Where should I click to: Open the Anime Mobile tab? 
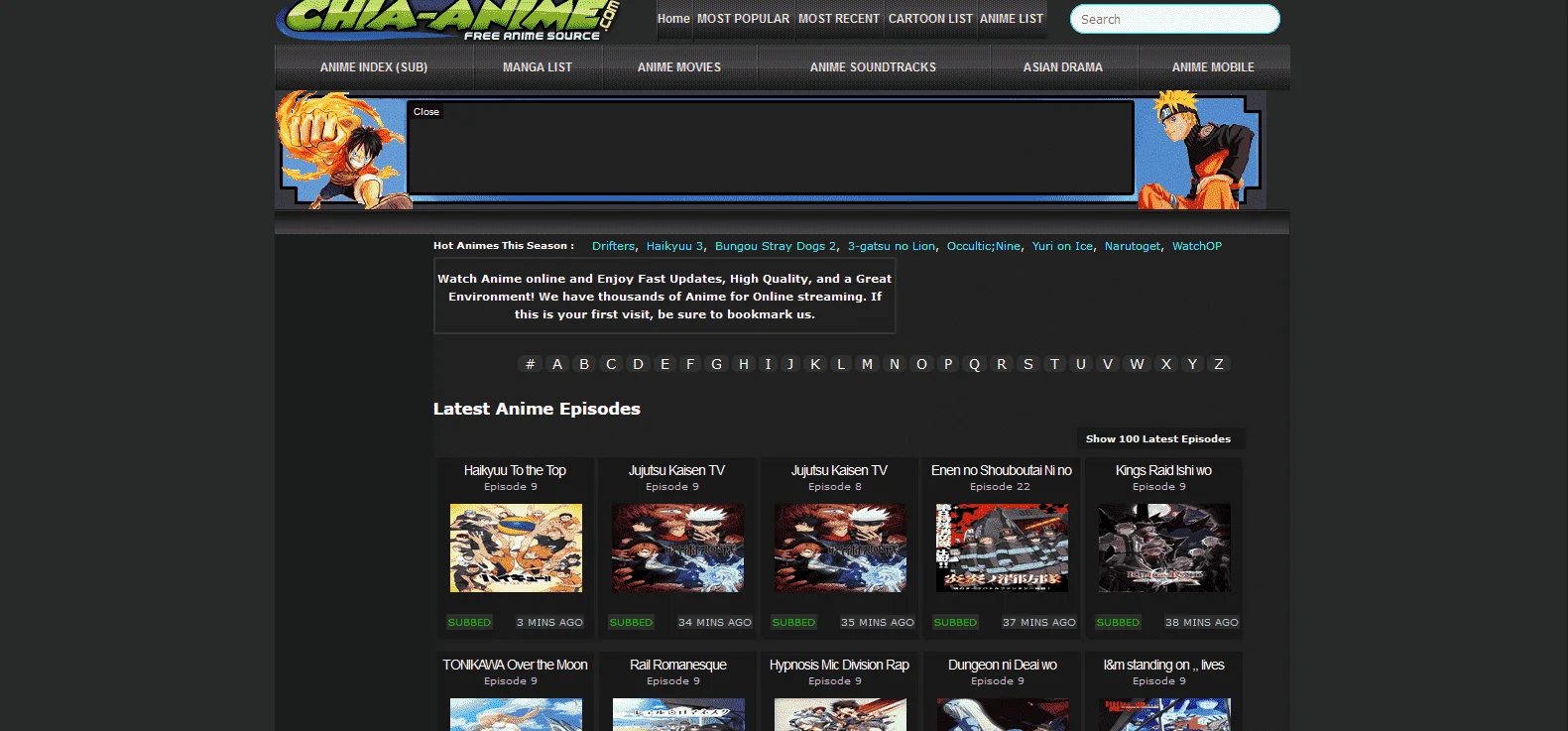point(1213,67)
